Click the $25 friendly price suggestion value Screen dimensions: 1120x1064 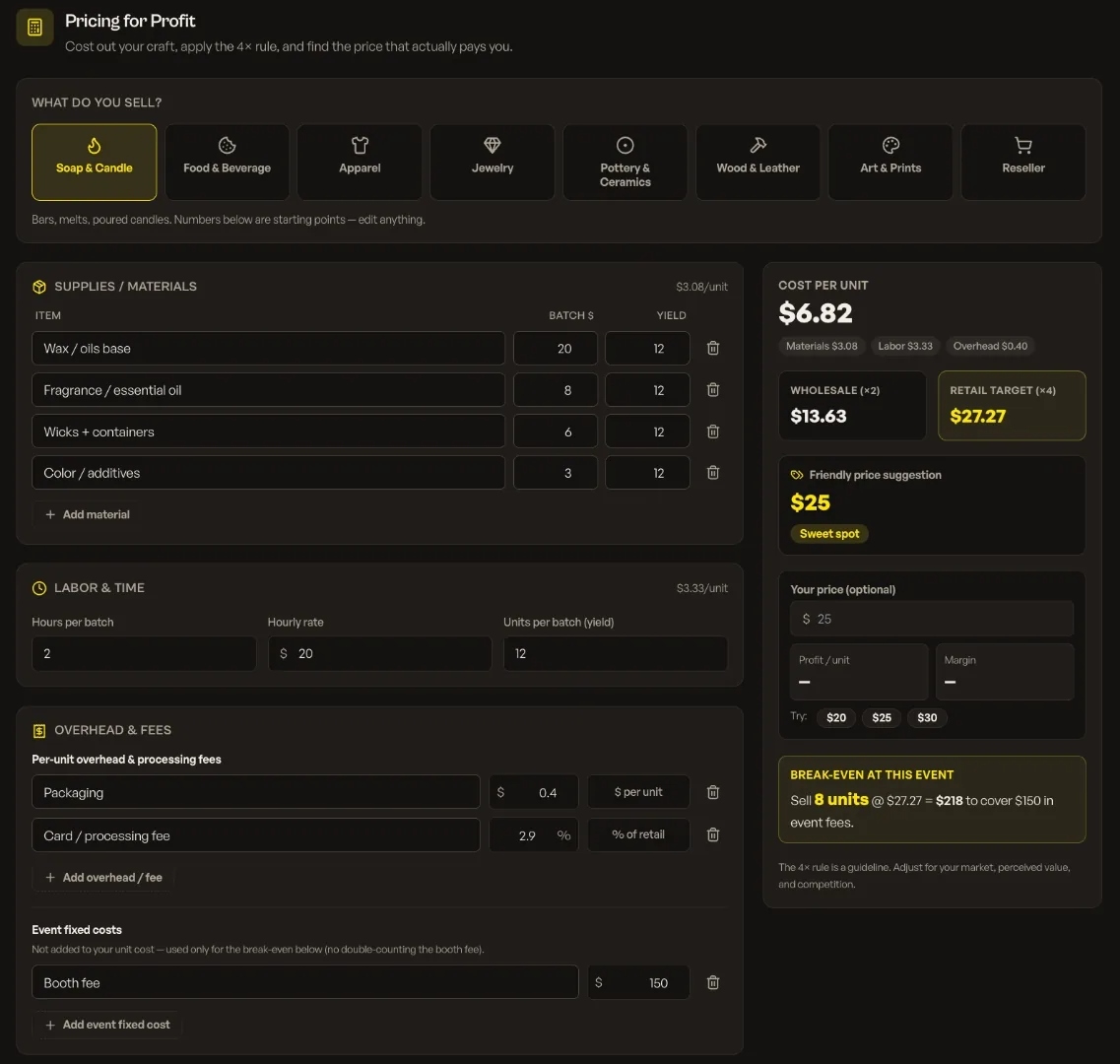[810, 502]
